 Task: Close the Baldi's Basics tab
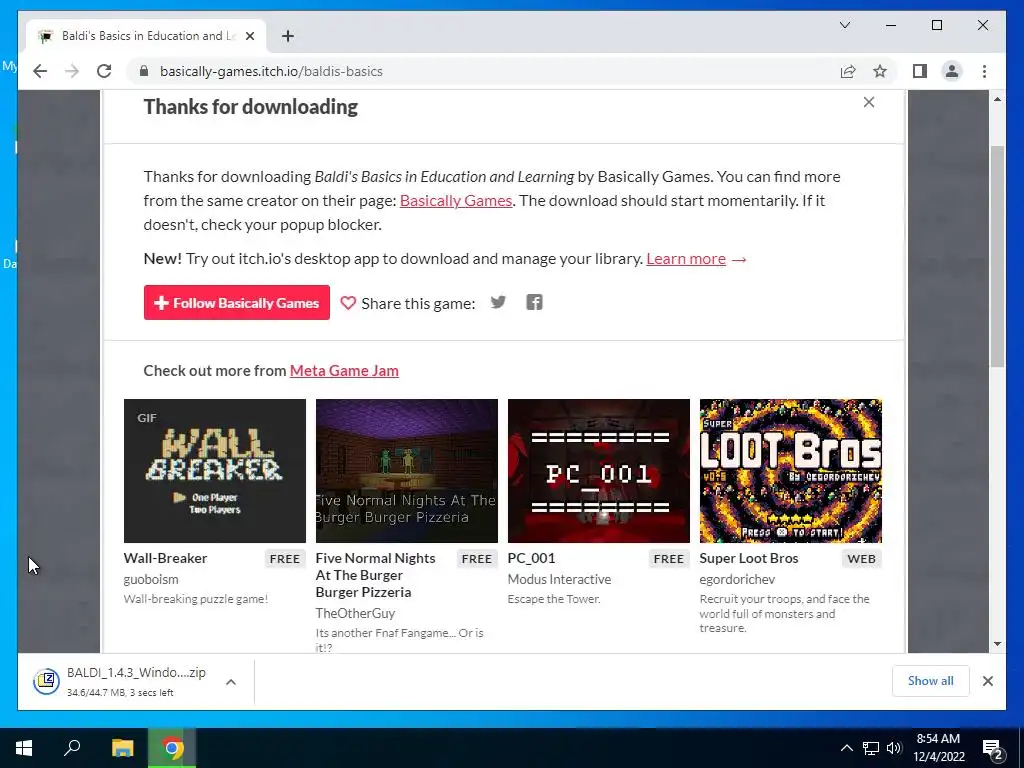pyautogui.click(x=249, y=36)
